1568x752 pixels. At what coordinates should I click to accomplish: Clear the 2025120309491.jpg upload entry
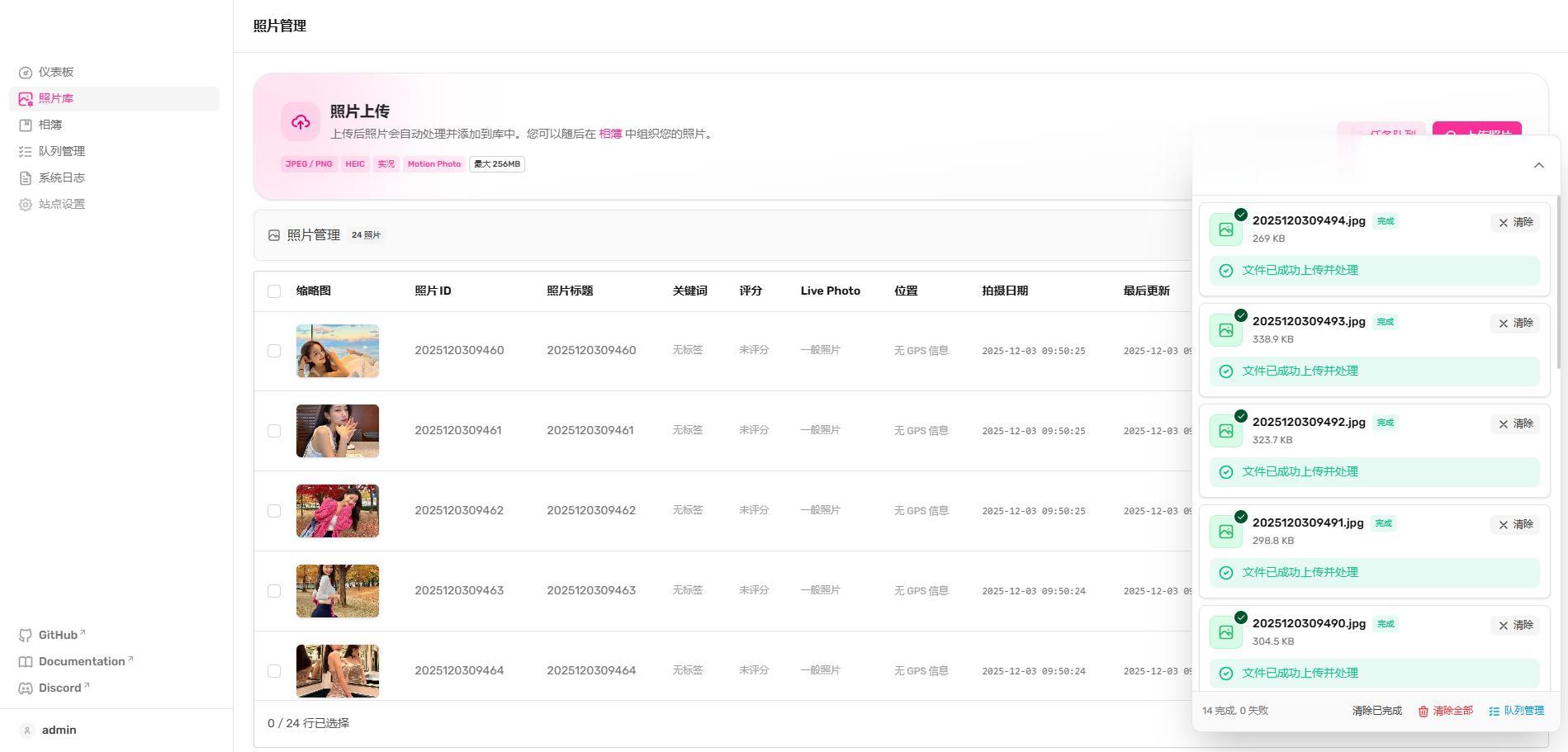pos(1515,525)
